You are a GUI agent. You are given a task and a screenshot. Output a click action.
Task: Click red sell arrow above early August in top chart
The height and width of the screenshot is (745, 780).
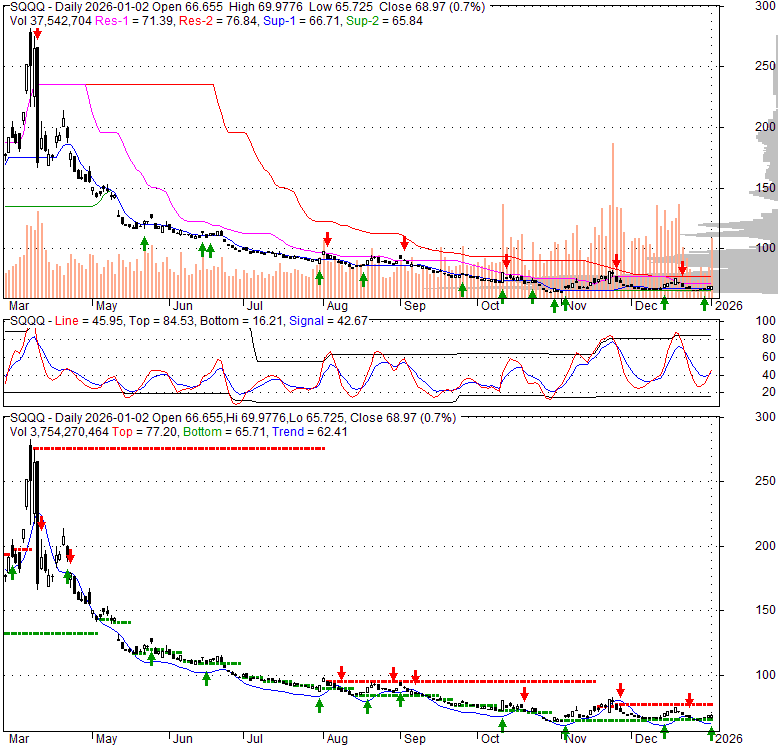327,239
